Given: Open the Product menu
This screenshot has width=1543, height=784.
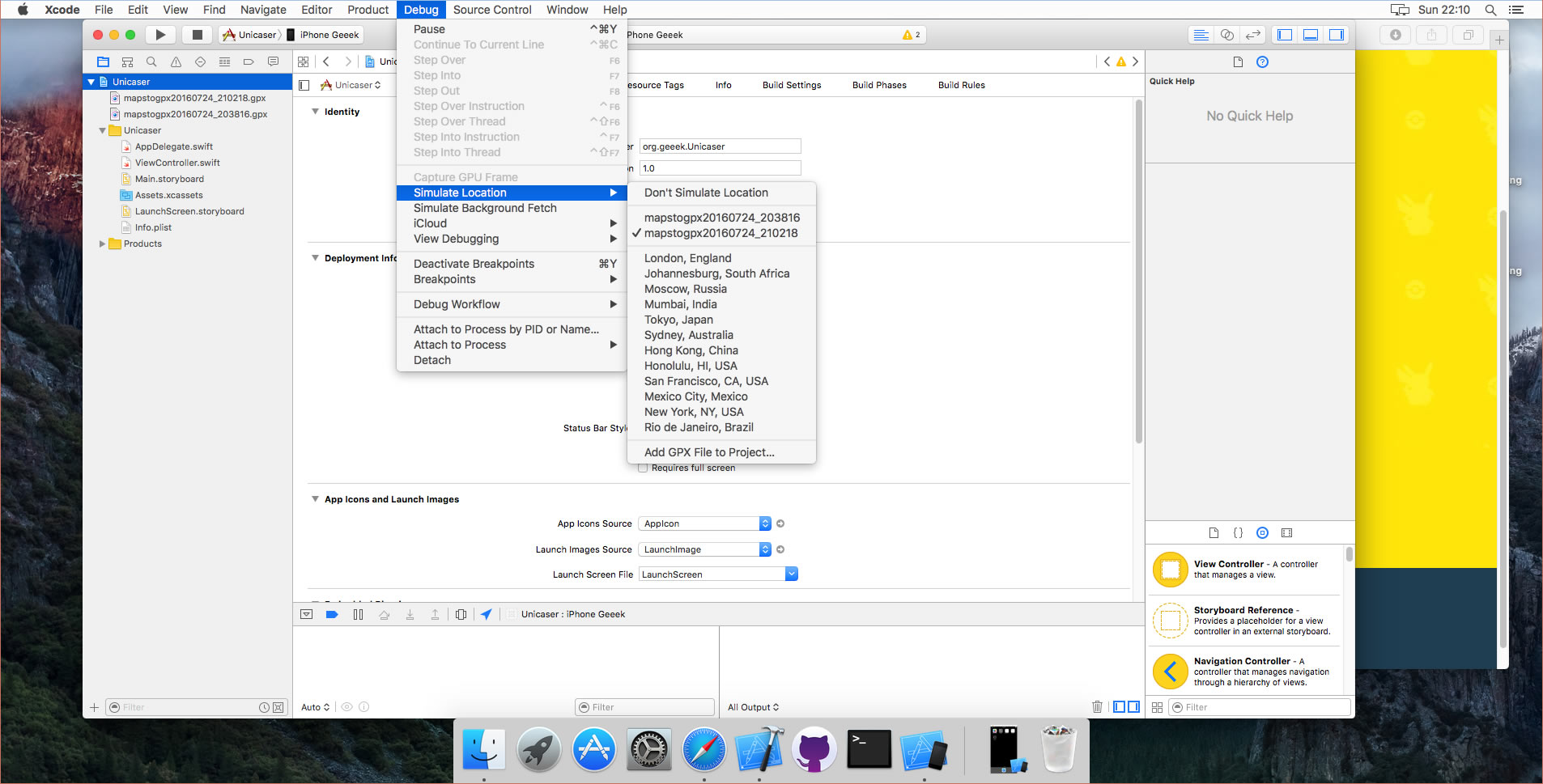Looking at the screenshot, I should (368, 10).
